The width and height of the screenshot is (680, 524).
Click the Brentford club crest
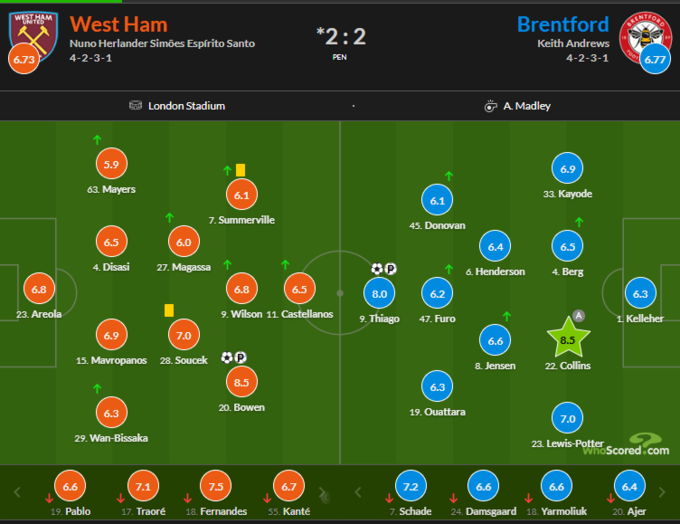point(645,37)
